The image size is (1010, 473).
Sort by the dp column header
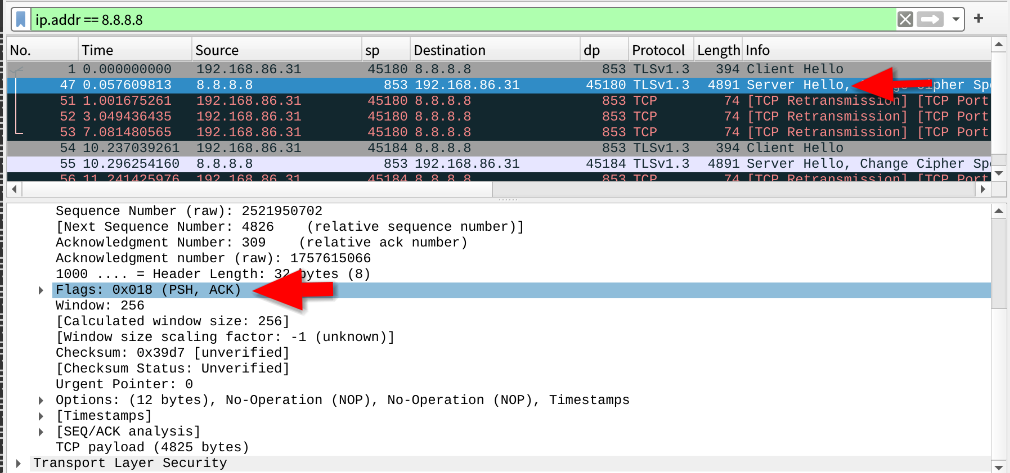tap(604, 50)
